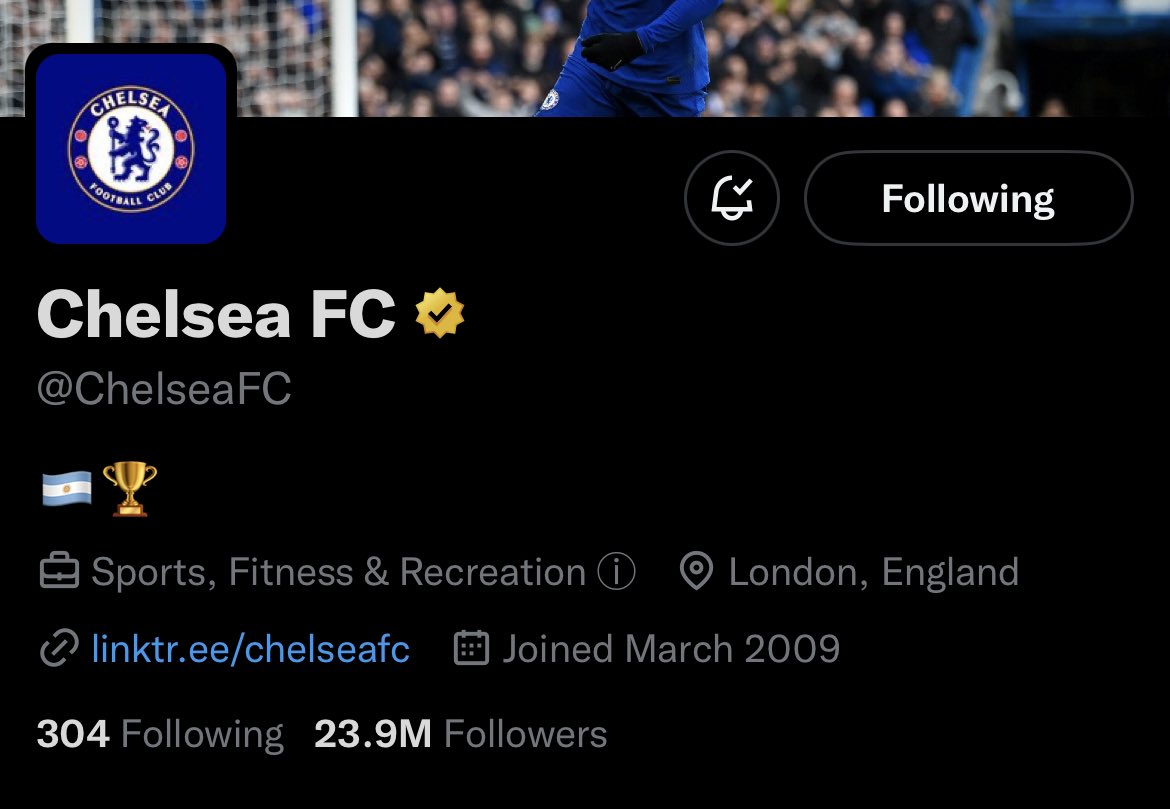Open the Chelsea FC profile picture
This screenshot has height=809, width=1170.
(131, 149)
